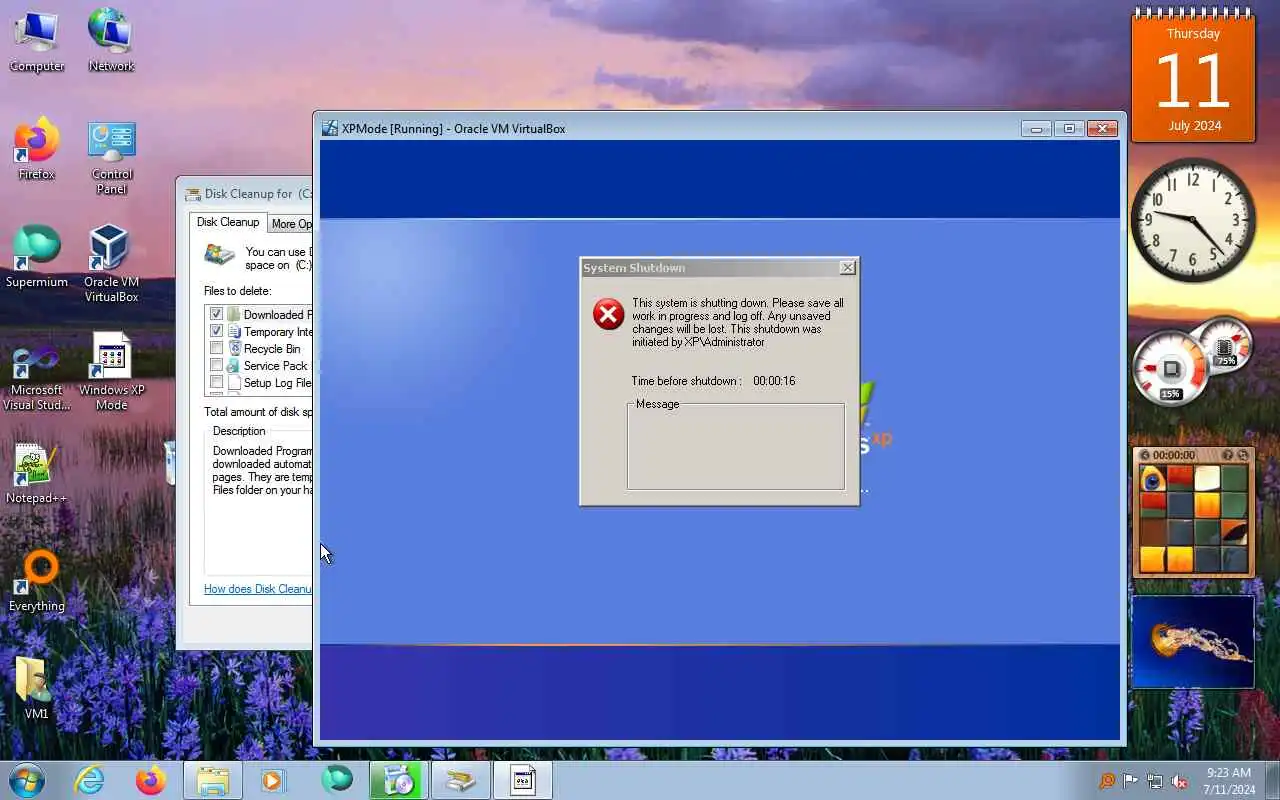Viewport: 1280px width, 800px height.
Task: Check the Service Pack backup checkbox
Action: point(216,365)
